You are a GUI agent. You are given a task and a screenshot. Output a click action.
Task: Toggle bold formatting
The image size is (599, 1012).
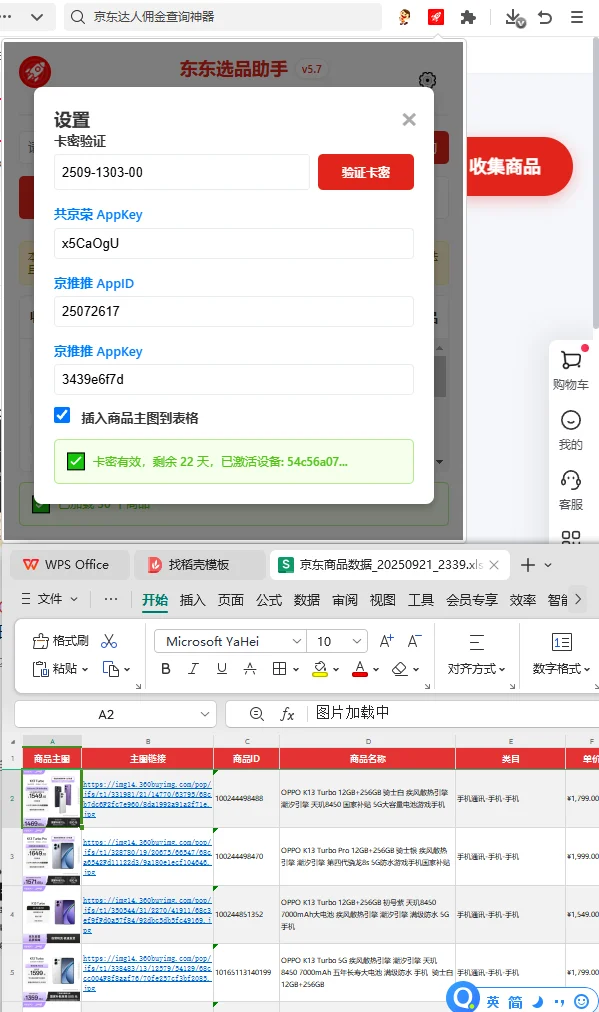pos(166,669)
